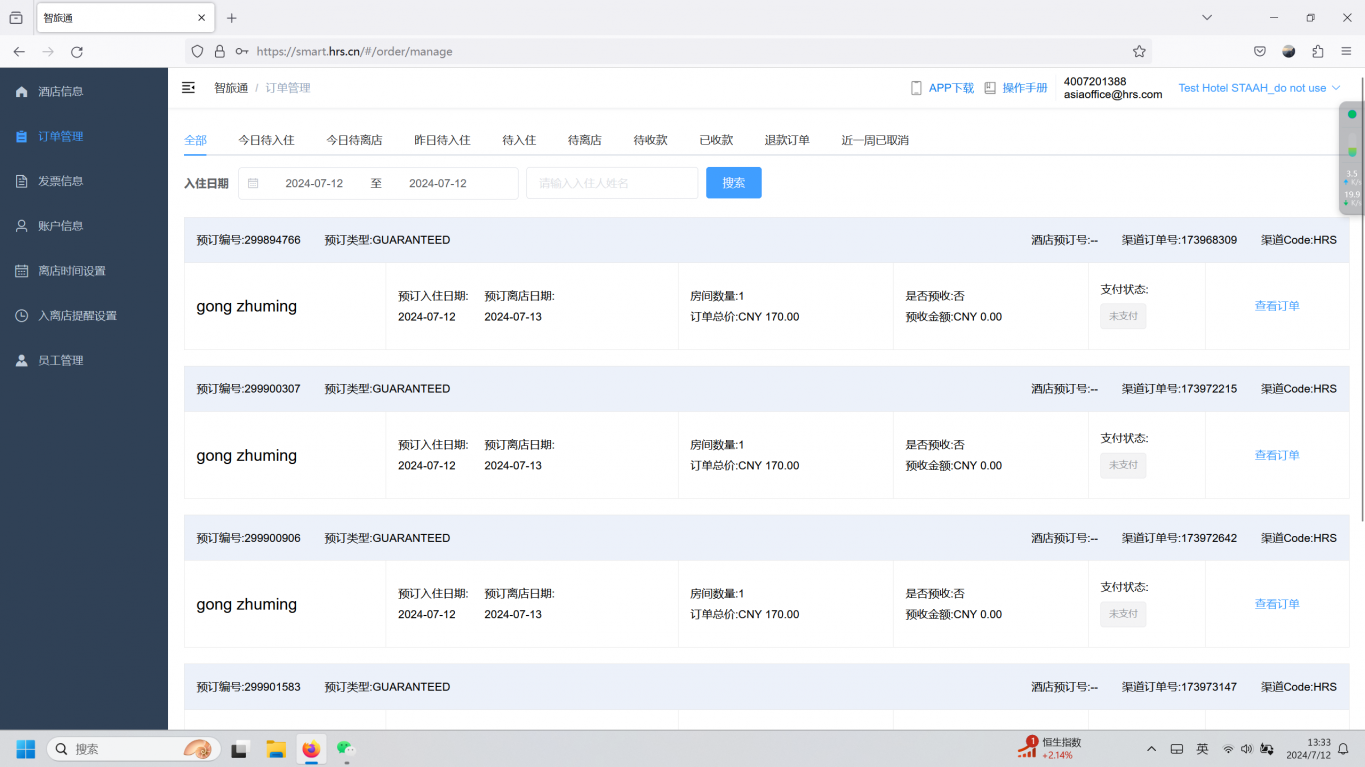
Task: Open the 操作手册 link
Action: 1016,88
